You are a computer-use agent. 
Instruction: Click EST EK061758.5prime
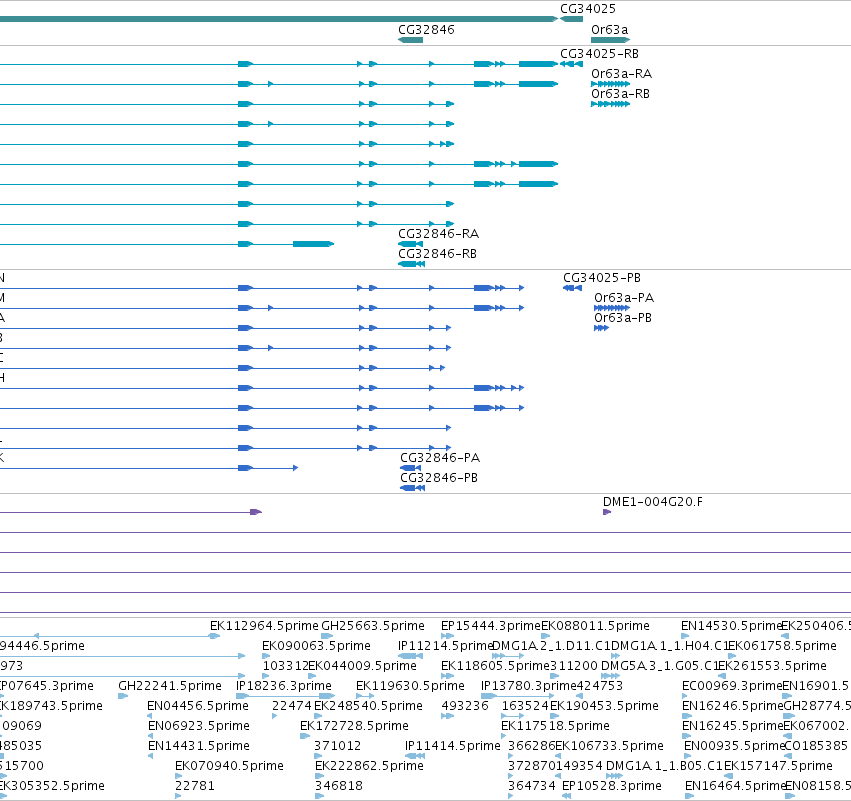783,646
